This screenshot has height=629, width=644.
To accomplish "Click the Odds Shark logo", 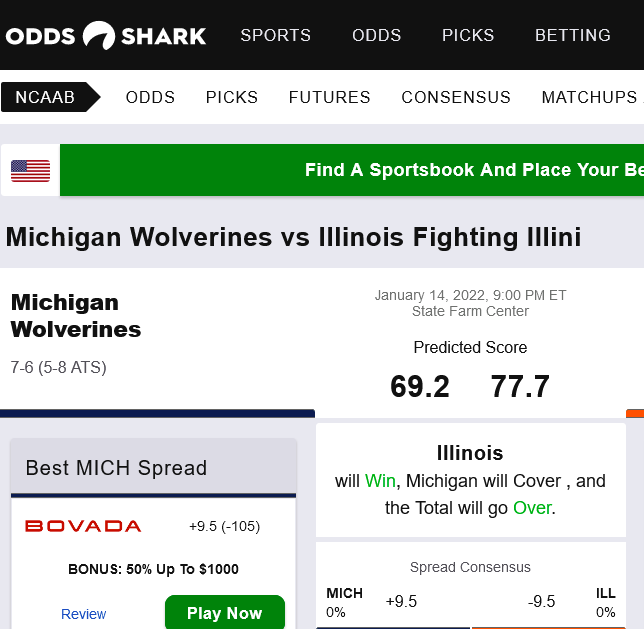I will [106, 36].
